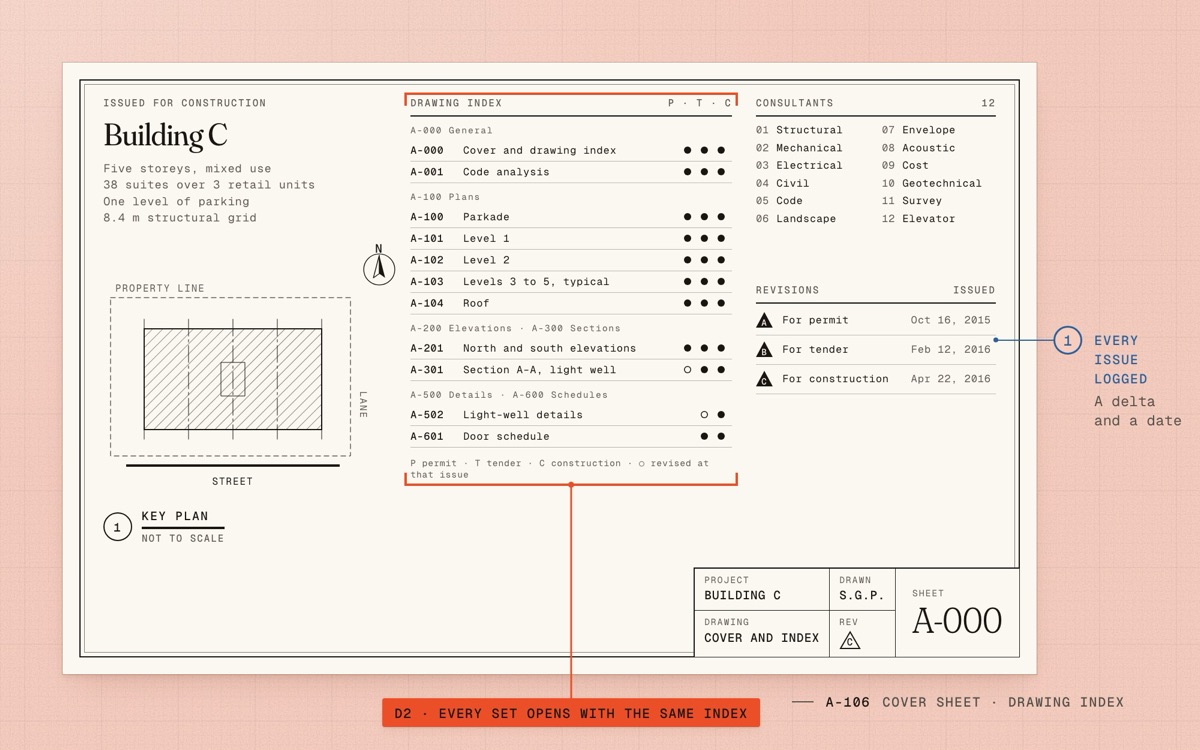Click NOT TO SCALE note
The height and width of the screenshot is (750, 1200).
click(x=183, y=538)
